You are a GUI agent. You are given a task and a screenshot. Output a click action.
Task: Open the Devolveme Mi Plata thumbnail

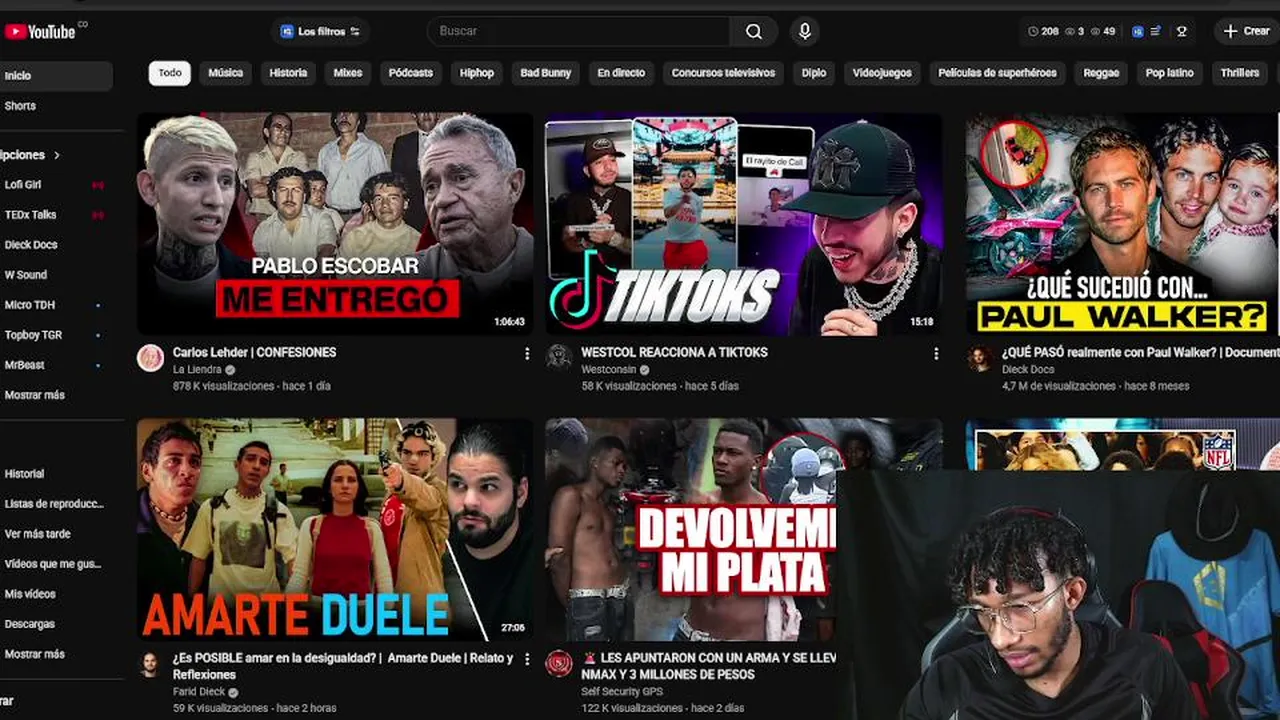691,530
